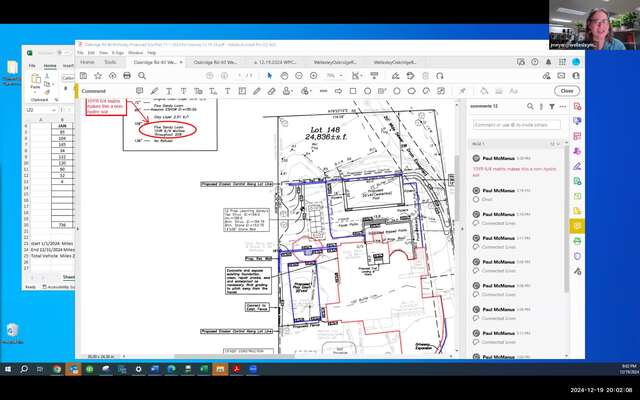
Task: Click the print icon in Acrobat toolbar
Action: (x=127, y=76)
